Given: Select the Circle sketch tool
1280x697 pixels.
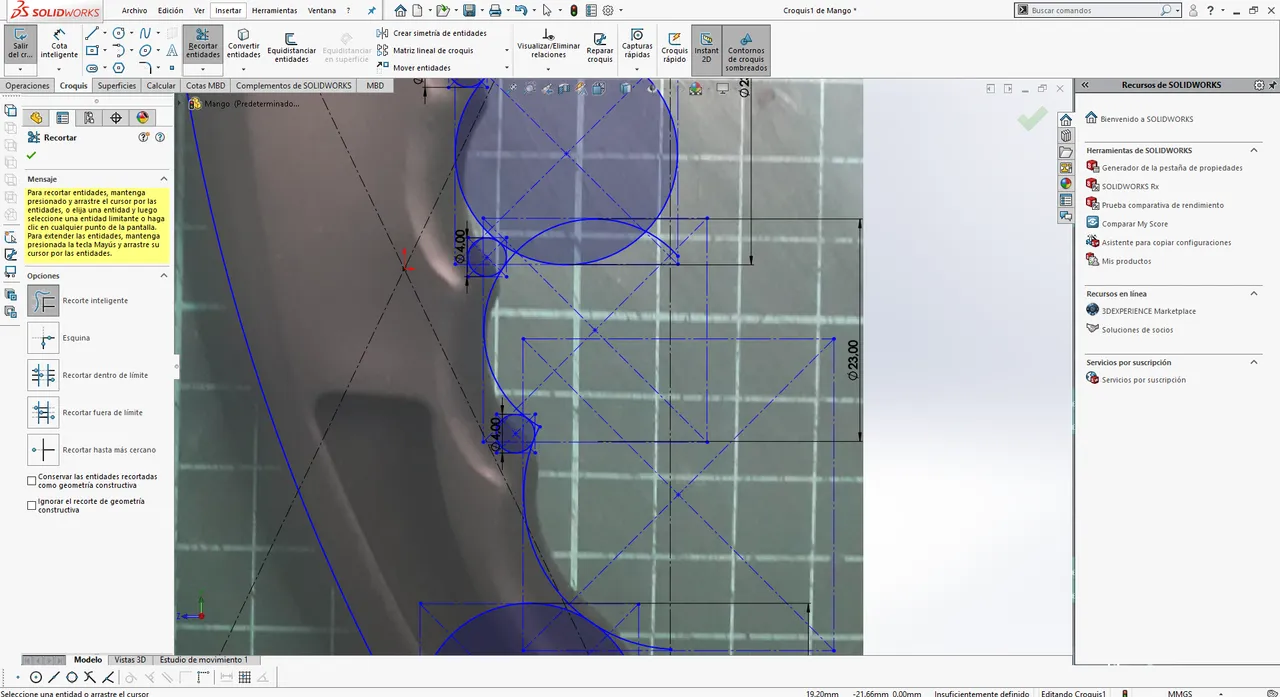Looking at the screenshot, I should (119, 33).
